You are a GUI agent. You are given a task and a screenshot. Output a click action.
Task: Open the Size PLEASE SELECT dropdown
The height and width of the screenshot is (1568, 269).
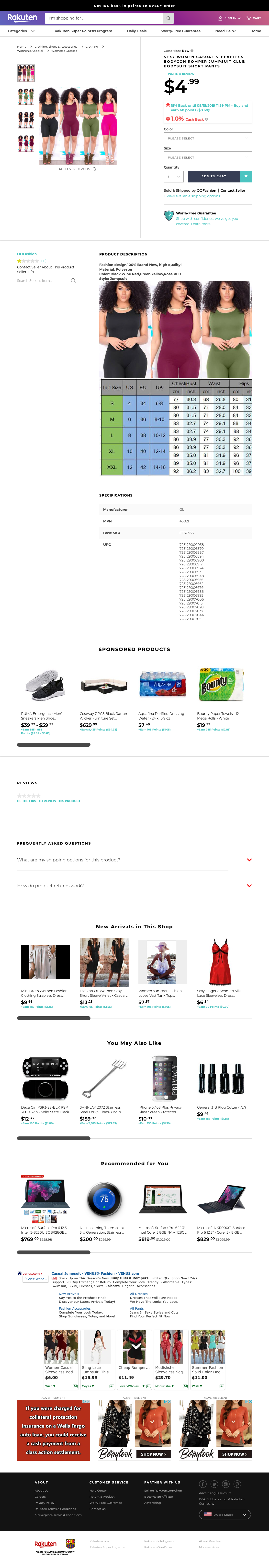coord(207,157)
